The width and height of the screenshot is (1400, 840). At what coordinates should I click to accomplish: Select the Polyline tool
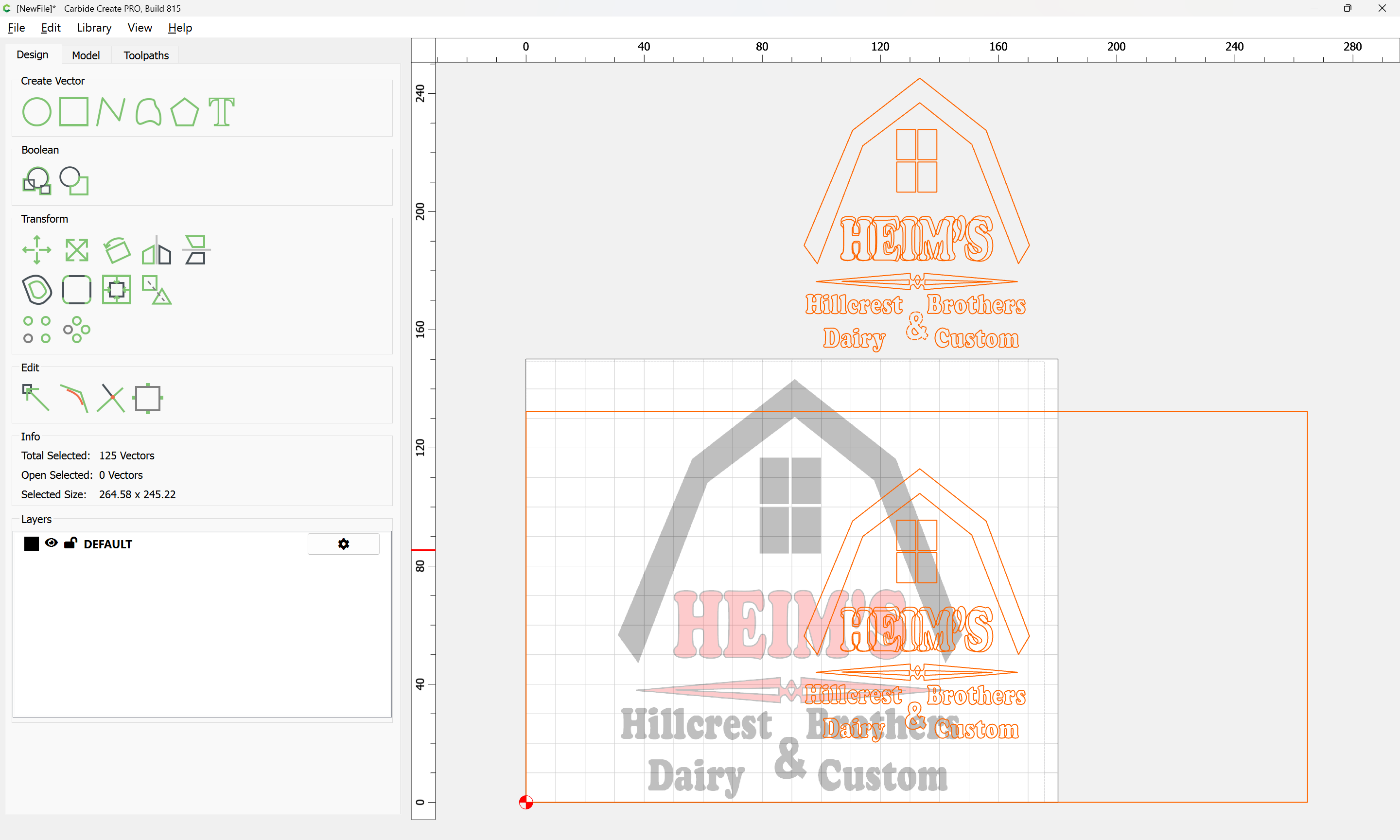(x=110, y=111)
